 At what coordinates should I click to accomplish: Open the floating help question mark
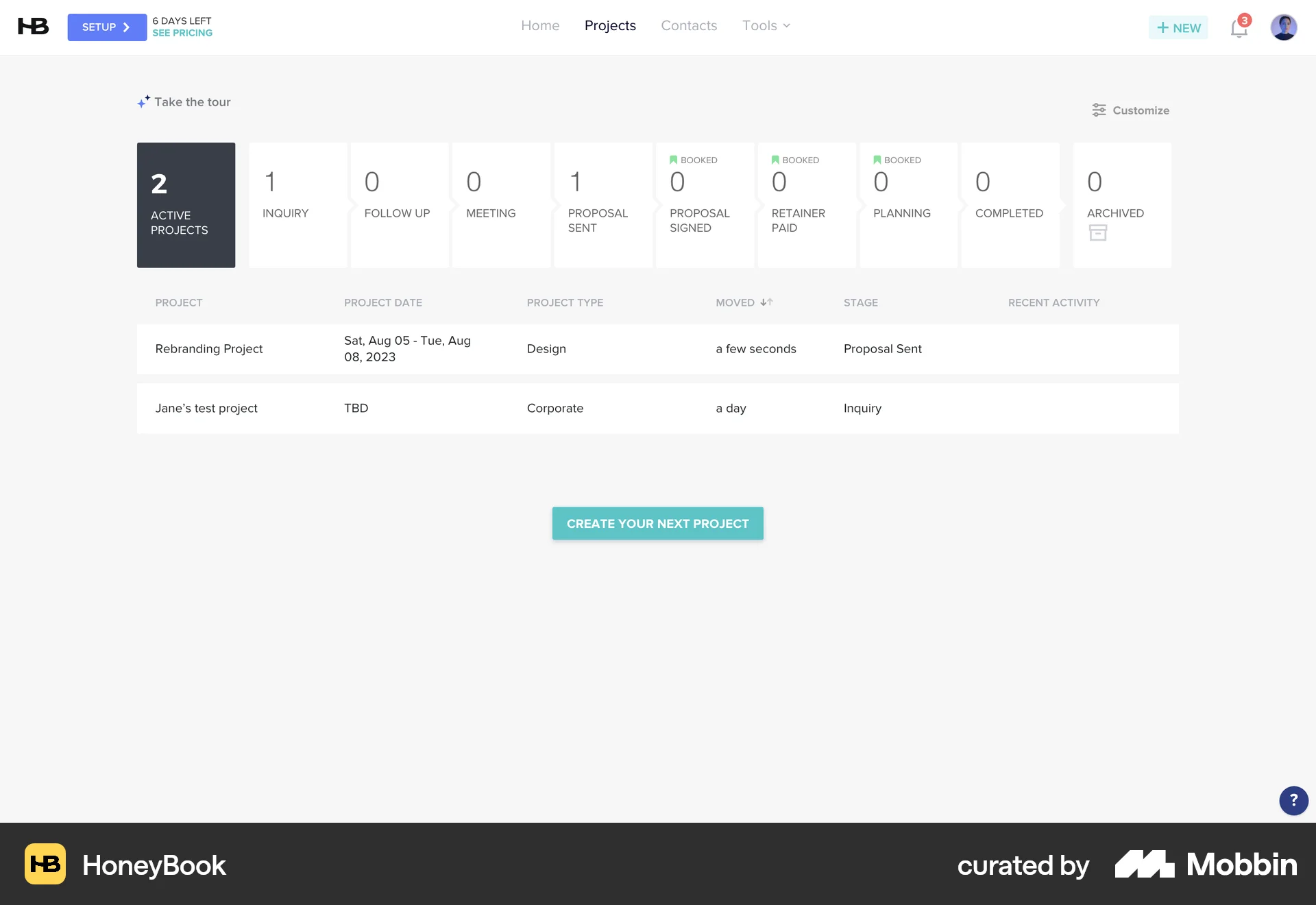tap(1293, 801)
